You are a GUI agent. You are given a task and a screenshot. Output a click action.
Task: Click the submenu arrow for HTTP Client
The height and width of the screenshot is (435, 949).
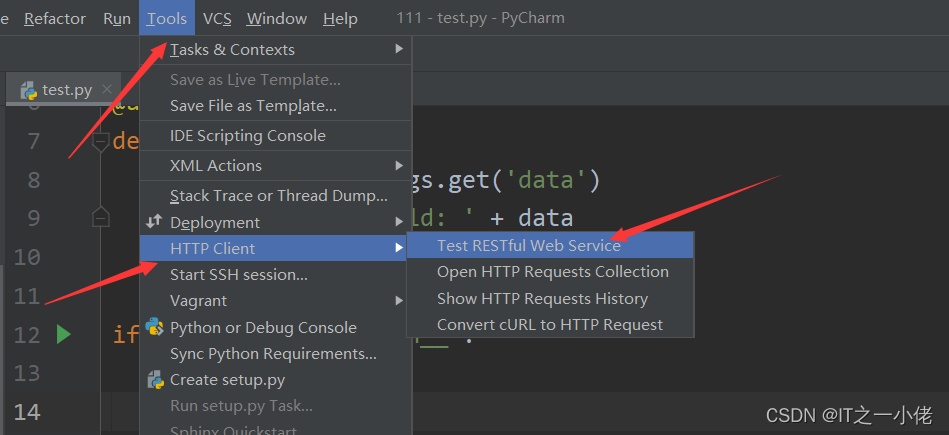point(399,247)
